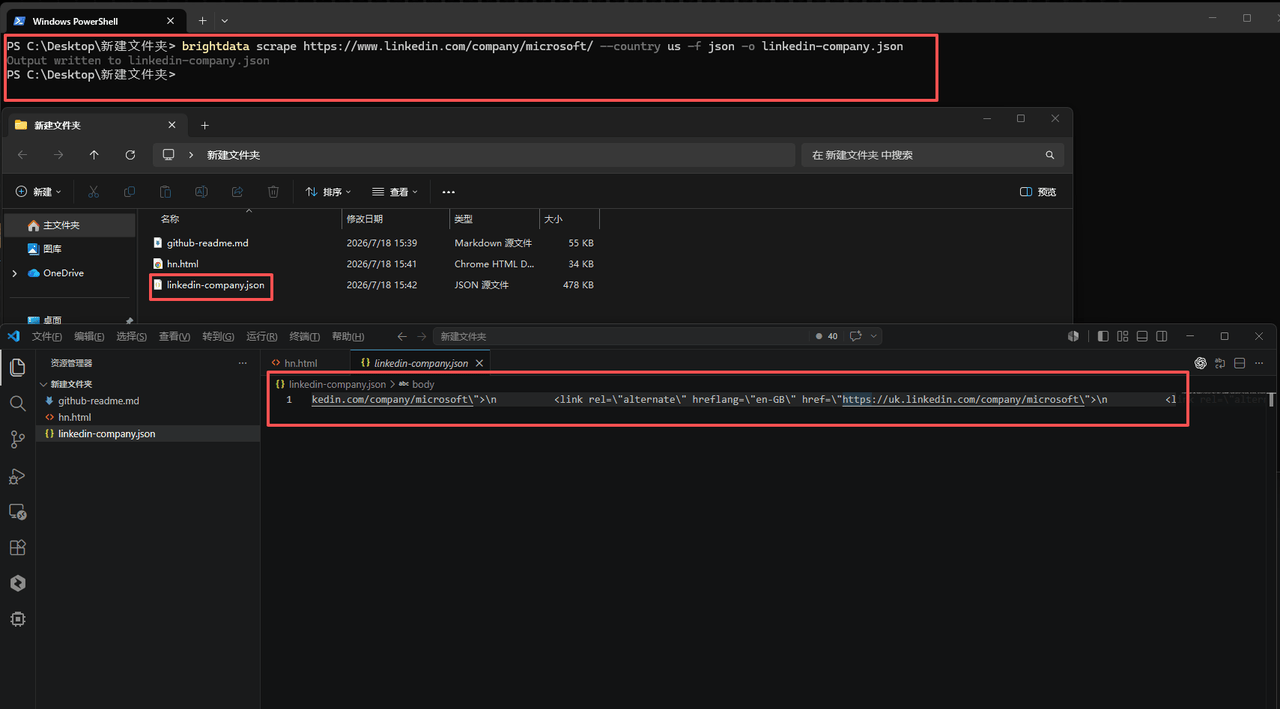Open the Extensions view in VS Code
Image resolution: width=1280 pixels, height=709 pixels.
[x=17, y=547]
